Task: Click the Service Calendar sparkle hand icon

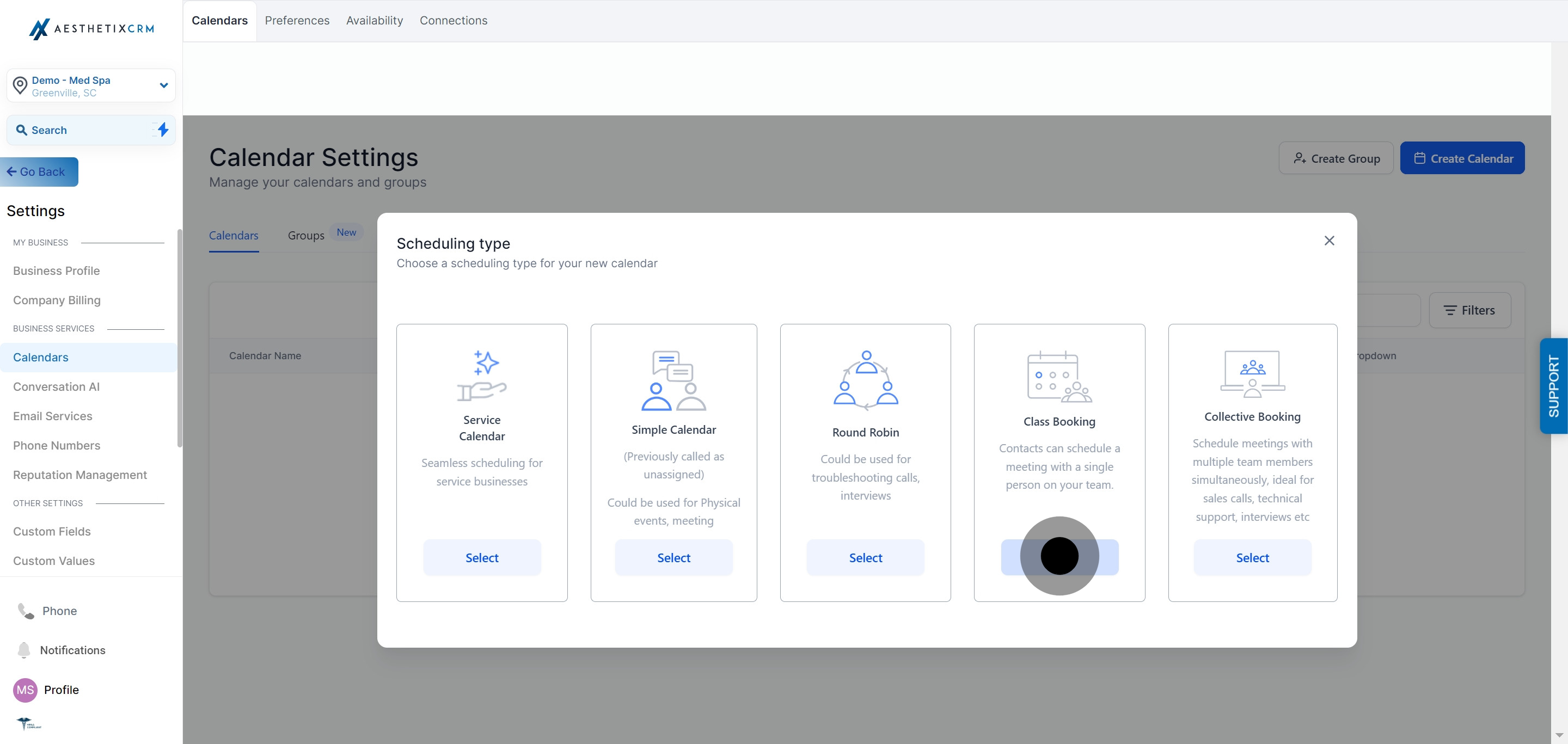Action: click(x=481, y=376)
